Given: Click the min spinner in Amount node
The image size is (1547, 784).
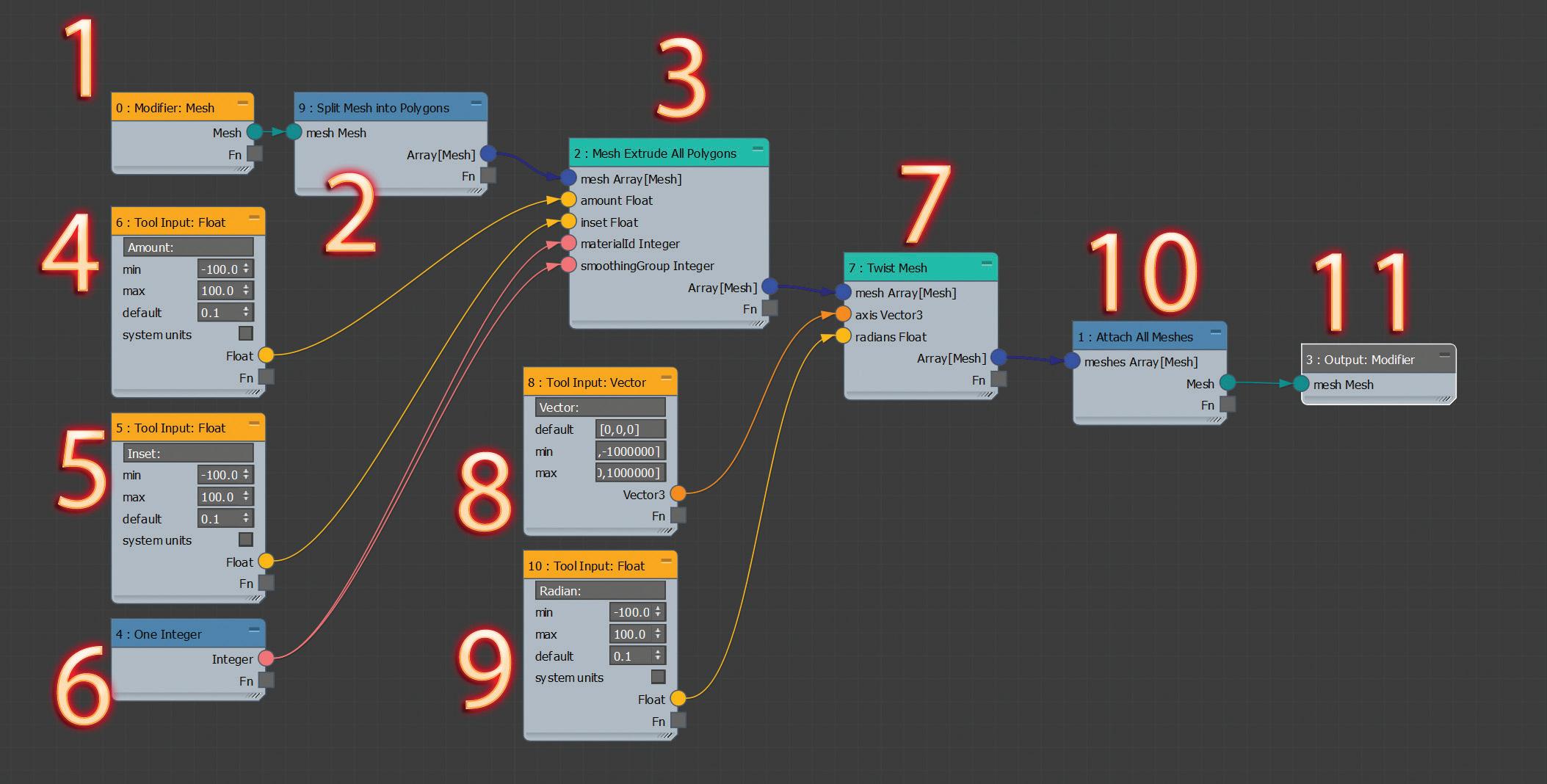Looking at the screenshot, I should pyautogui.click(x=225, y=269).
